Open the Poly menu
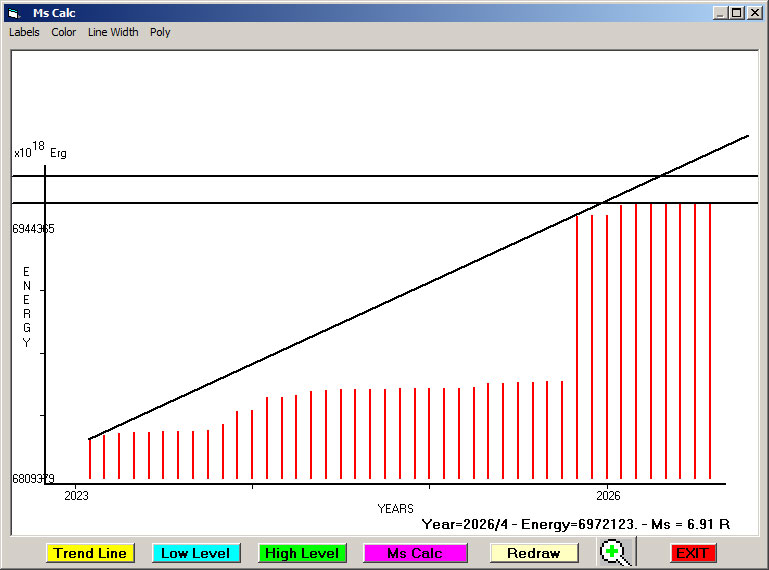 click(x=160, y=32)
